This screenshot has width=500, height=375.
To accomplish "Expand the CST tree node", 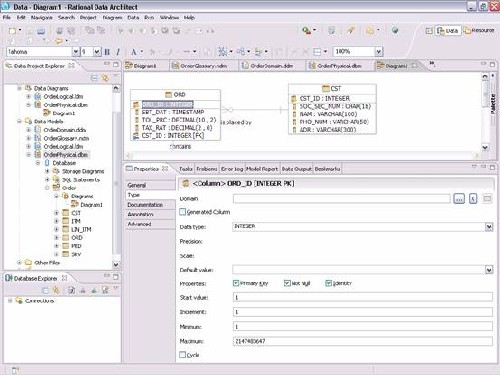I will tap(56, 213).
